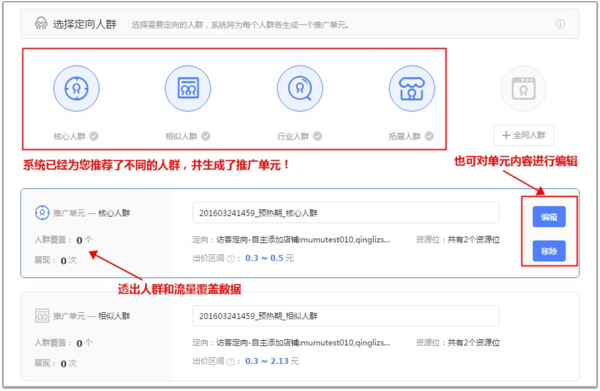This screenshot has width=600, height=391.
Task: Select the 行业人群 magnifier icon
Action: pyautogui.click(x=300, y=88)
